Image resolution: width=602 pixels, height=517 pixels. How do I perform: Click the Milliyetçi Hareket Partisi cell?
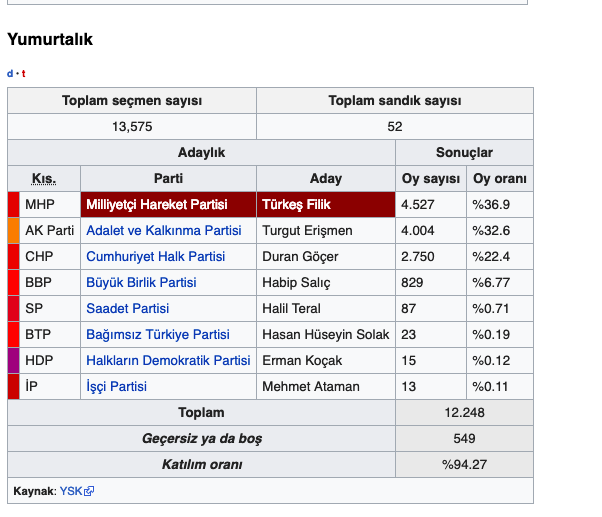point(168,205)
